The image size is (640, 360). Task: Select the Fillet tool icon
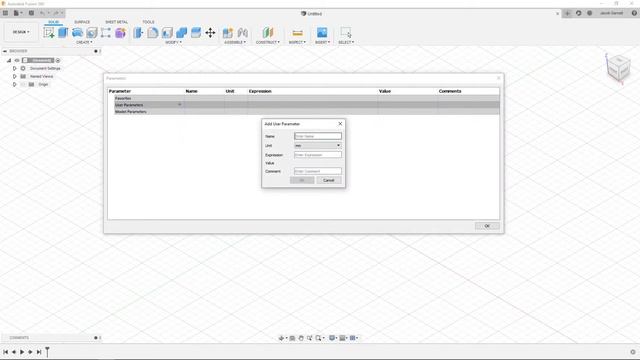[x=153, y=33]
